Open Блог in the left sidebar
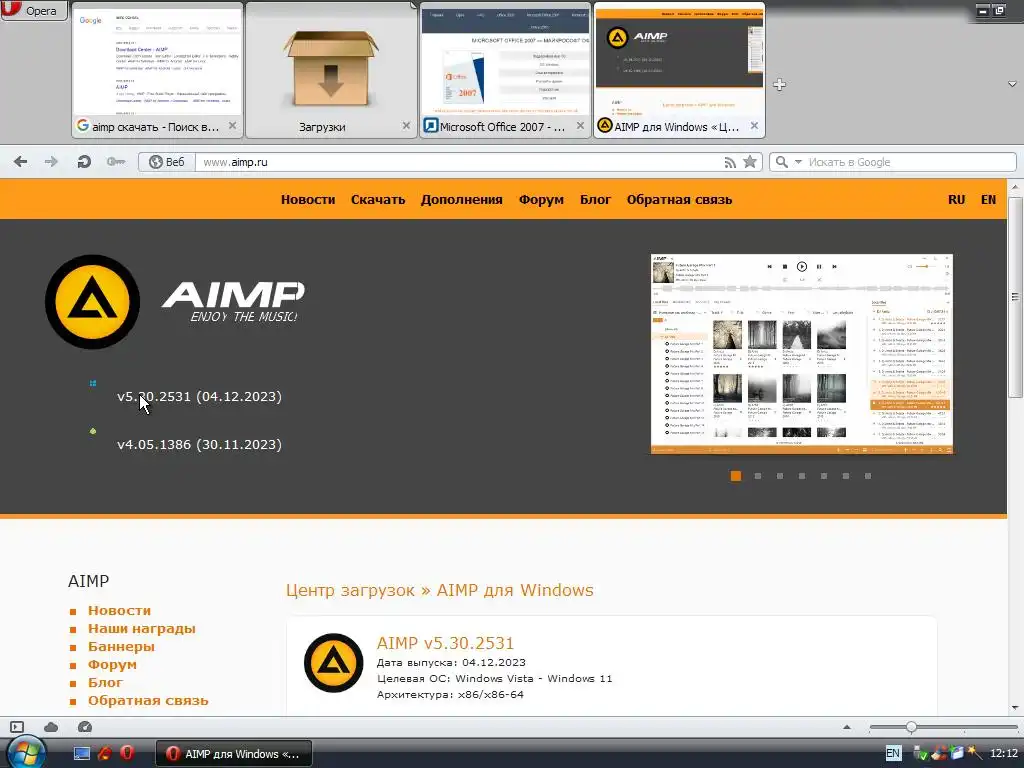The width and height of the screenshot is (1024, 768). point(105,682)
